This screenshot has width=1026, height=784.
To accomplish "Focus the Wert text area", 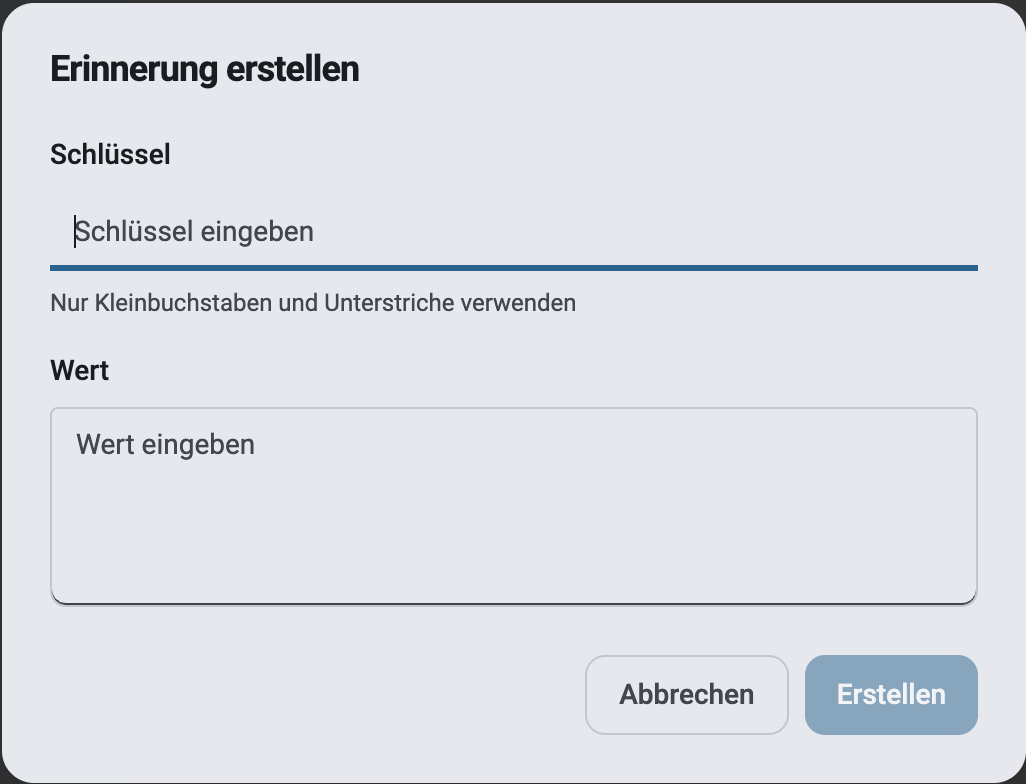I will point(514,506).
